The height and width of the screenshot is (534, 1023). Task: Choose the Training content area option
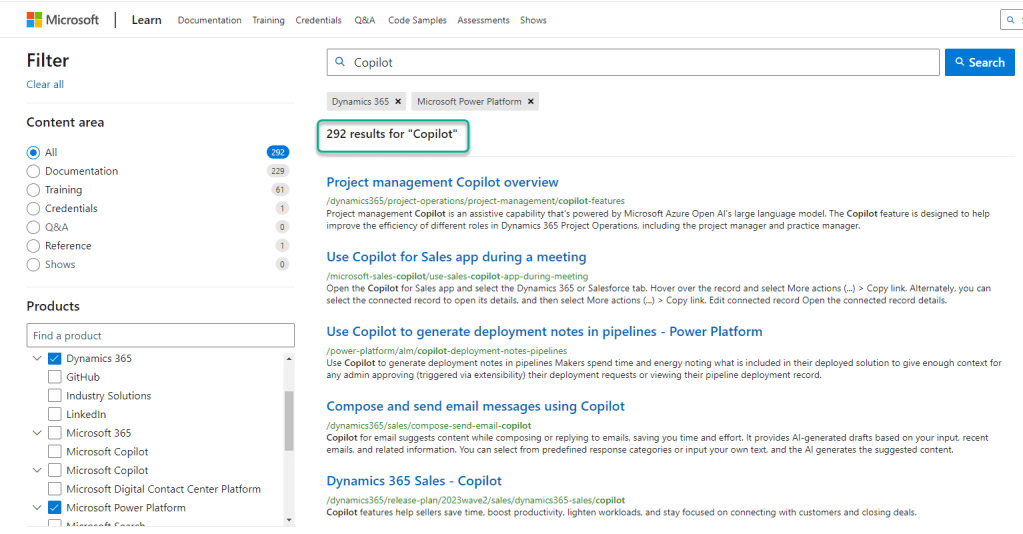(x=34, y=190)
